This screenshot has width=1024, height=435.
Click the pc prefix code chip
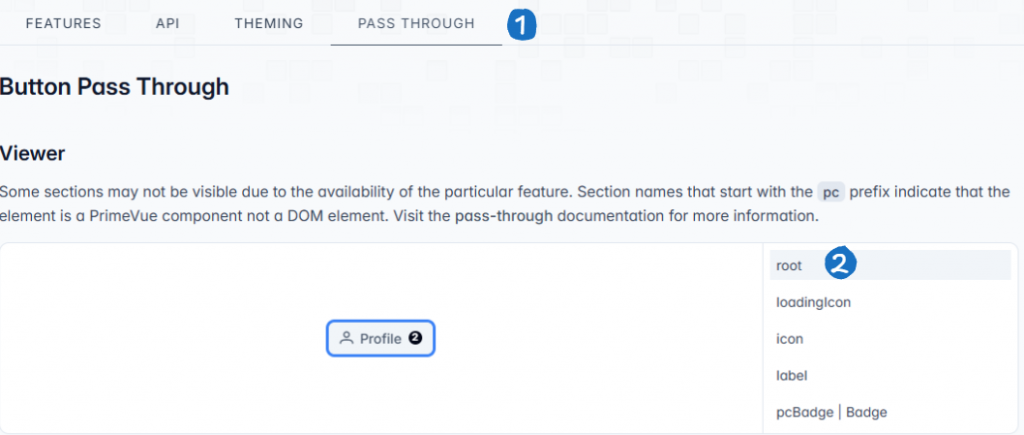tap(831, 191)
